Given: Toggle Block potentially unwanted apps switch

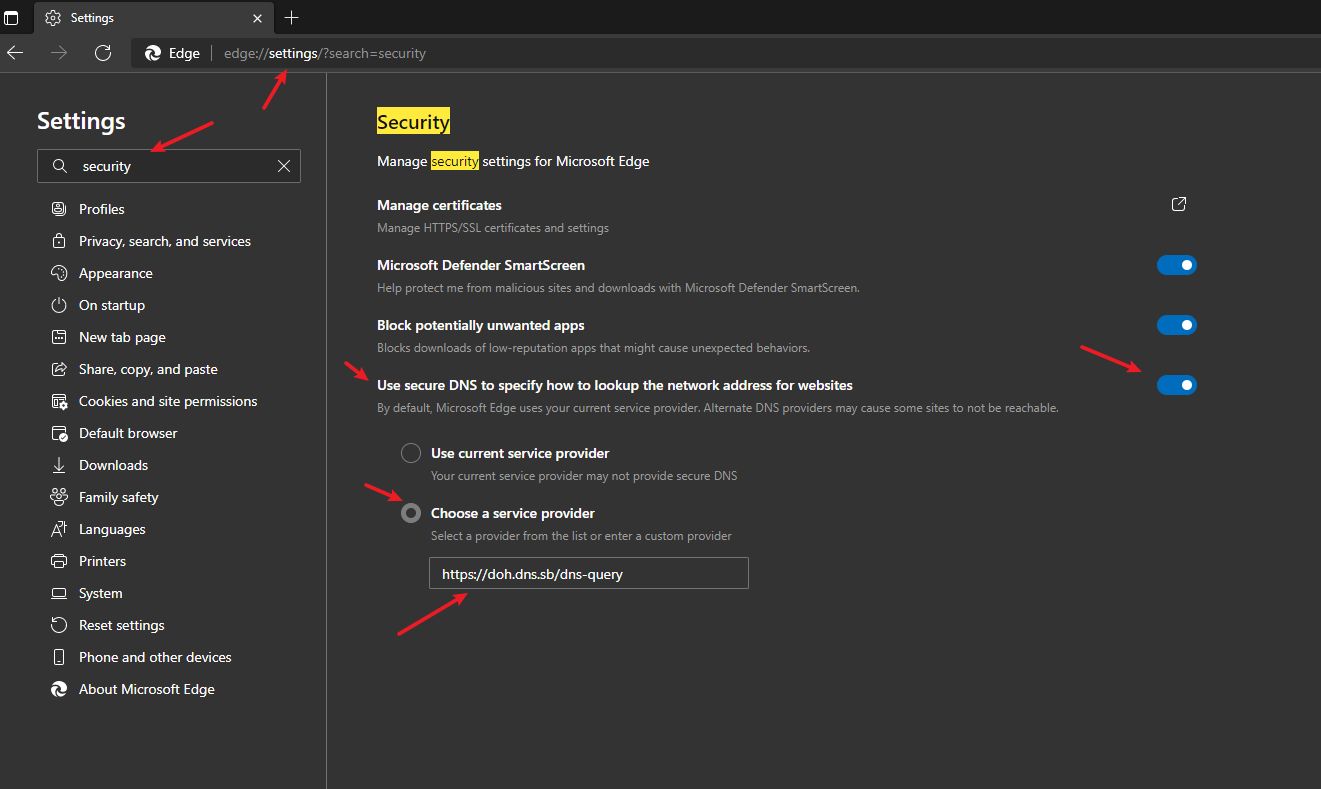Looking at the screenshot, I should (1177, 325).
